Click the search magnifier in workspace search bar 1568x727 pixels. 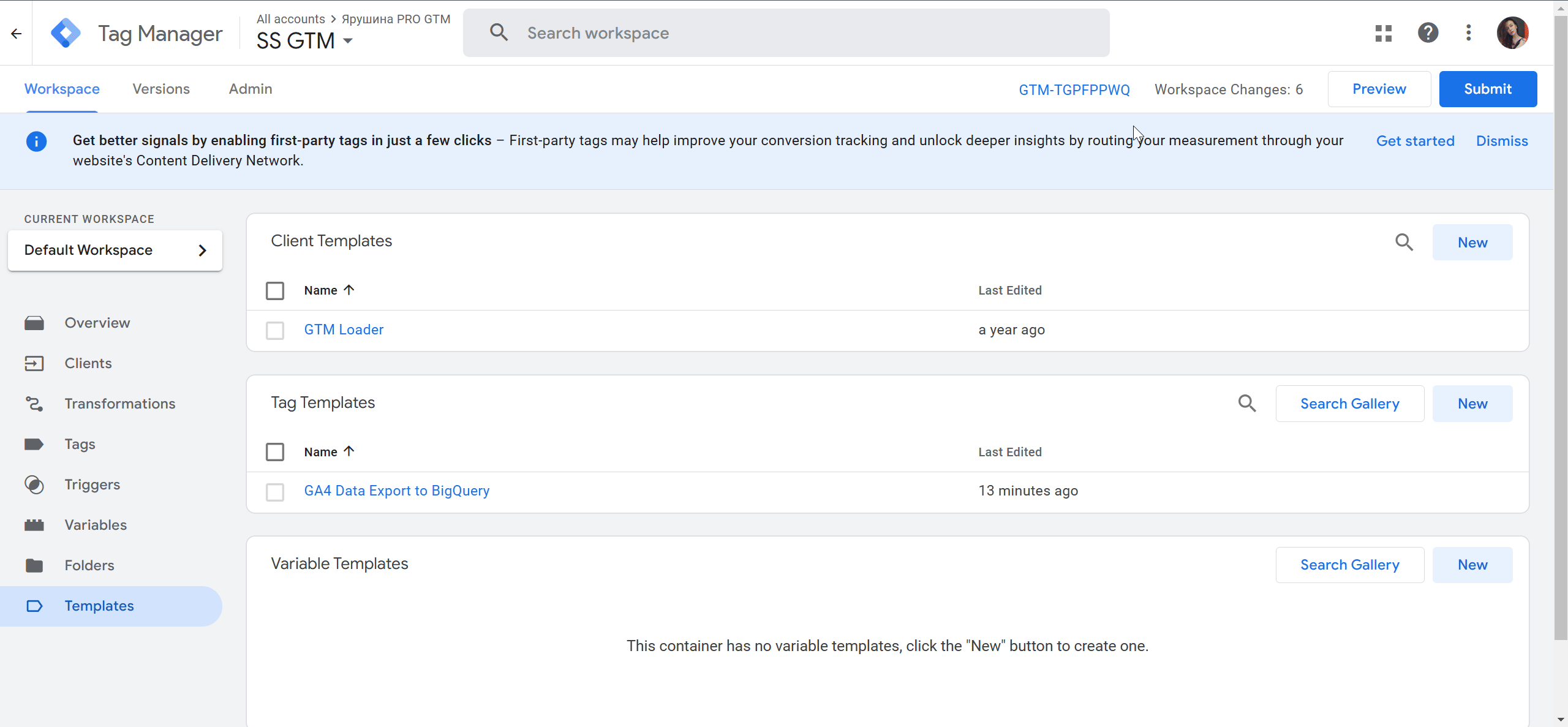tap(499, 32)
